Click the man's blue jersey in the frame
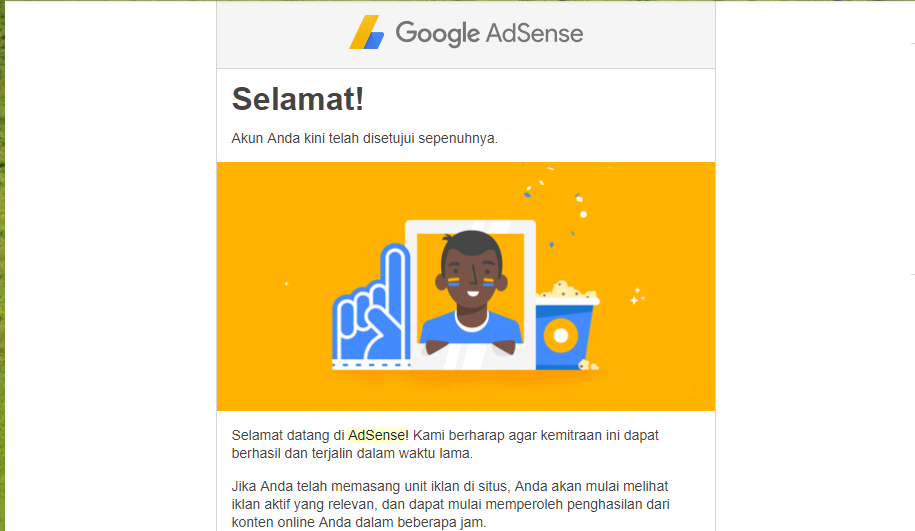This screenshot has height=531, width=915. tap(471, 329)
